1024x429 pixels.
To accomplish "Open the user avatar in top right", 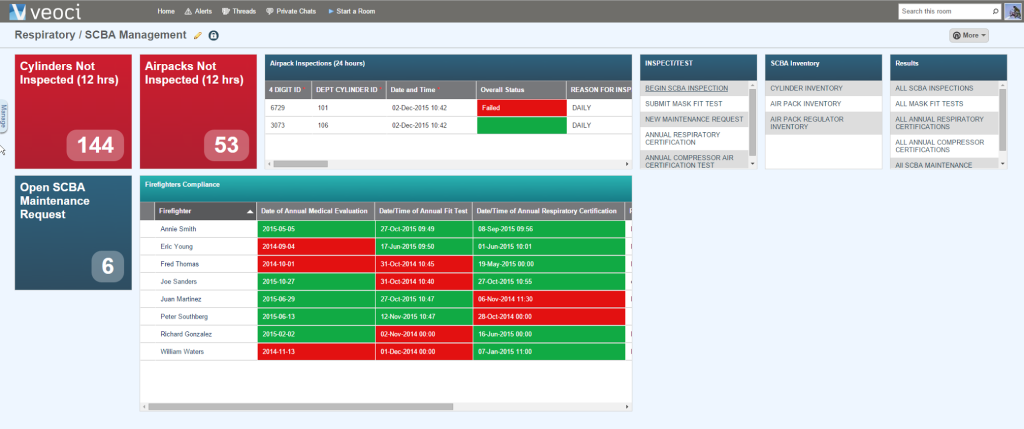I will pyautogui.click(x=1012, y=11).
